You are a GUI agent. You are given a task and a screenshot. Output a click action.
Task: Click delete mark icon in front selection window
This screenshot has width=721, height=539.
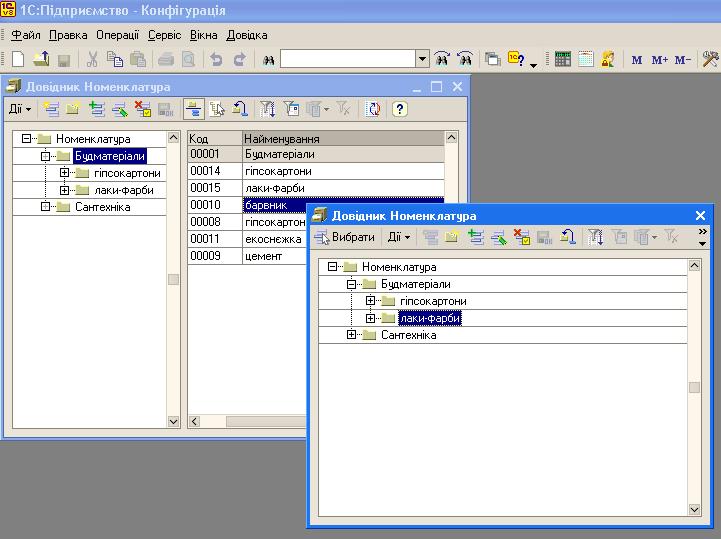coord(522,237)
